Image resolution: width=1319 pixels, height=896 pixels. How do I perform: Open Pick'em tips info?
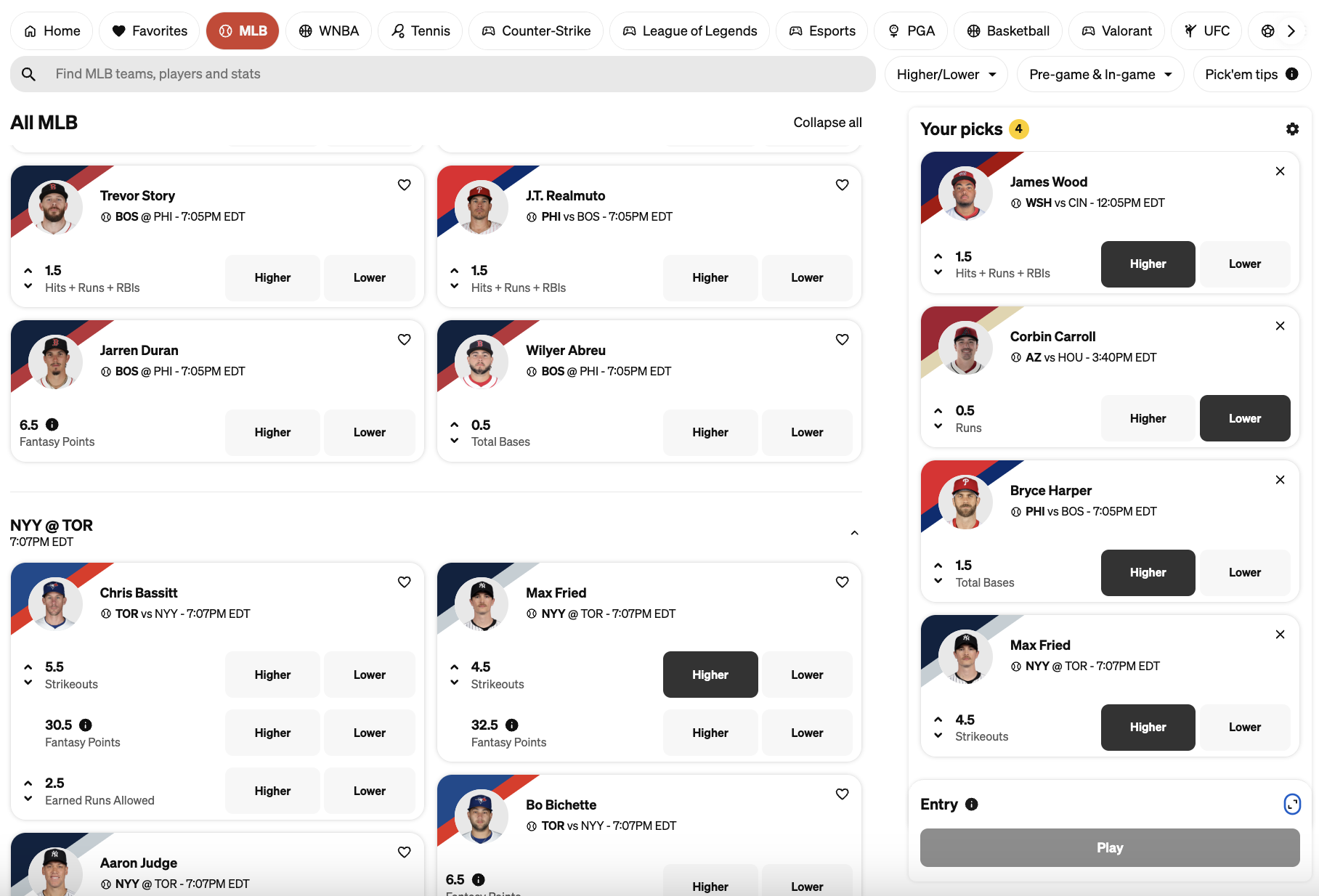point(1292,74)
